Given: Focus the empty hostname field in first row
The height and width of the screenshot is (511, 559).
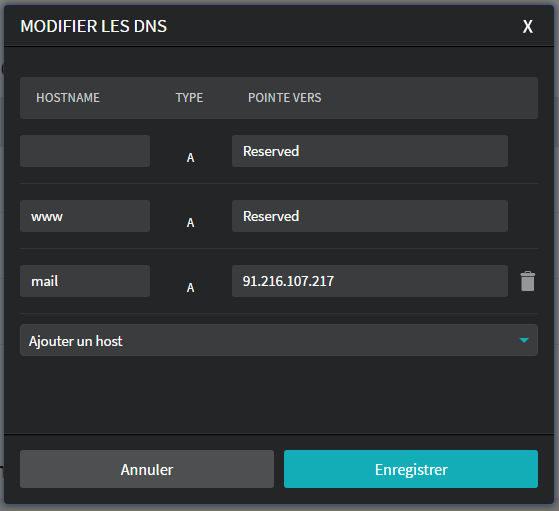Looking at the screenshot, I should [85, 151].
